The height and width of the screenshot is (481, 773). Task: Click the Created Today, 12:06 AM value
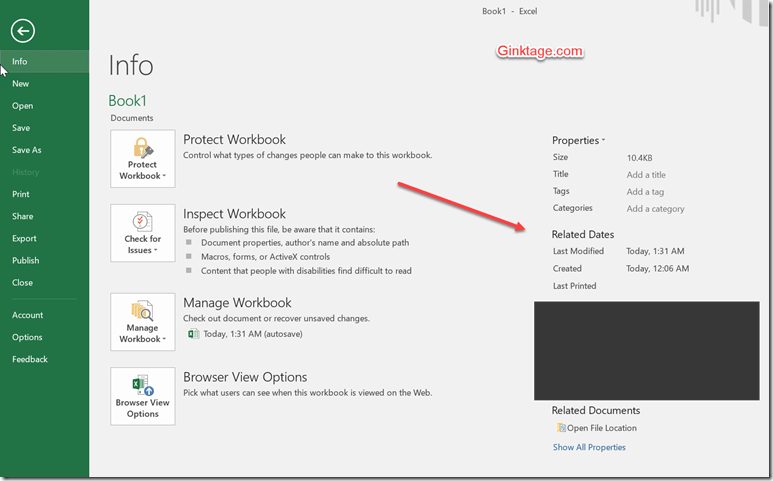[x=658, y=269]
